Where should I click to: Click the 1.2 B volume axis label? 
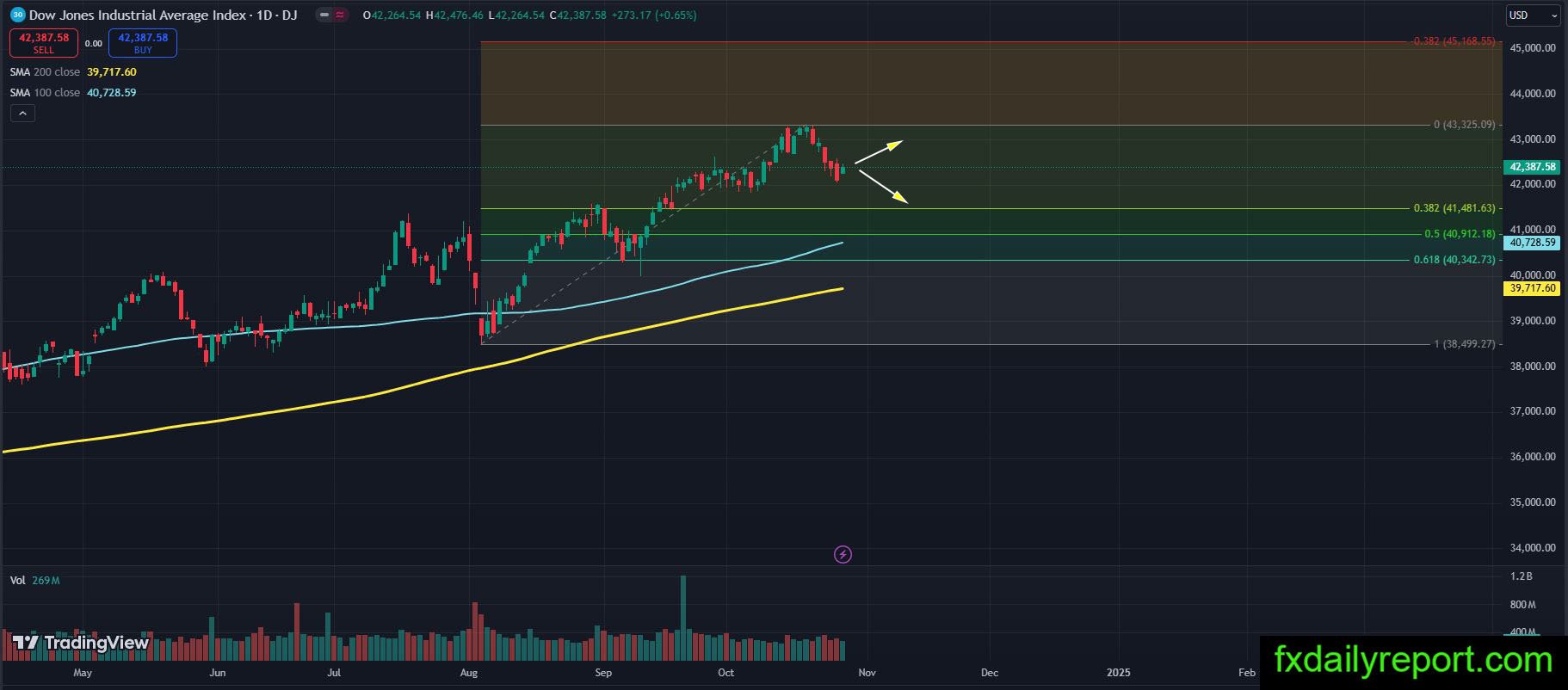[x=1521, y=576]
